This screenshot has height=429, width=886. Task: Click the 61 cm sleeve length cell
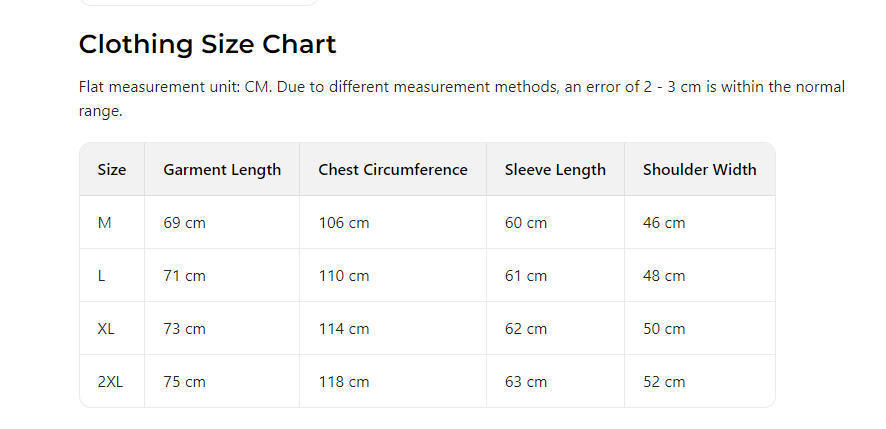tap(526, 276)
